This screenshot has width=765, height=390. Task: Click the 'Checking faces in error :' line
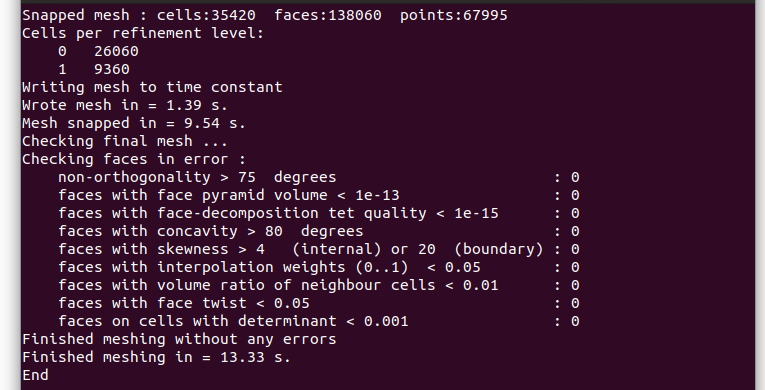[x=134, y=159]
